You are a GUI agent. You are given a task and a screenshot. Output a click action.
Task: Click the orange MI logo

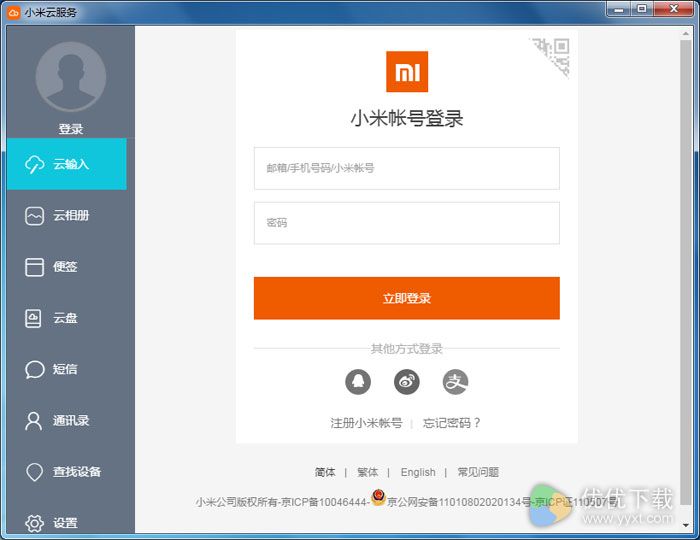pos(407,71)
